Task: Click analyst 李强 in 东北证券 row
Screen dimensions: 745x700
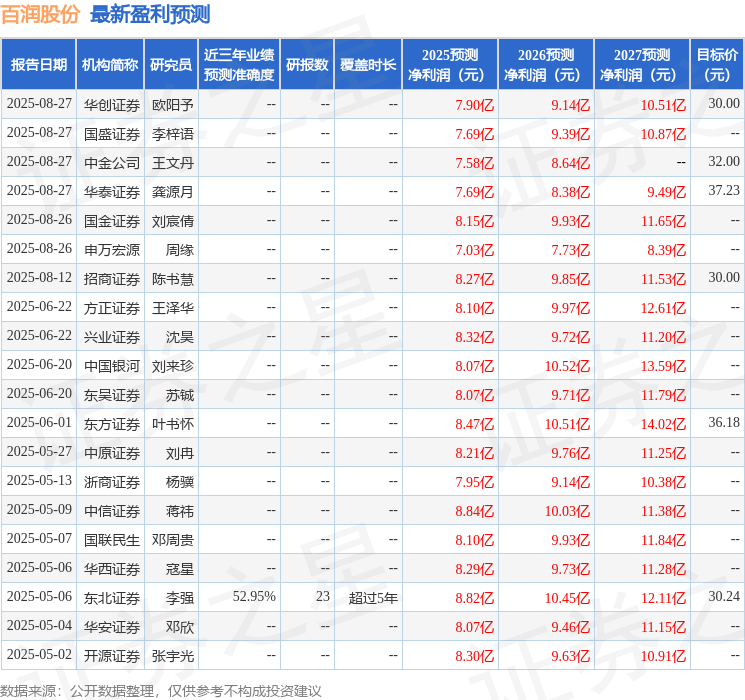Action: pyautogui.click(x=180, y=598)
